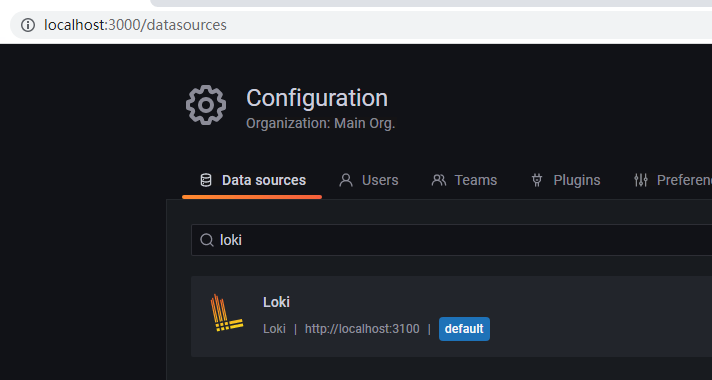This screenshot has width=712, height=380.
Task: Select the Data sources tab
Action: tap(252, 180)
